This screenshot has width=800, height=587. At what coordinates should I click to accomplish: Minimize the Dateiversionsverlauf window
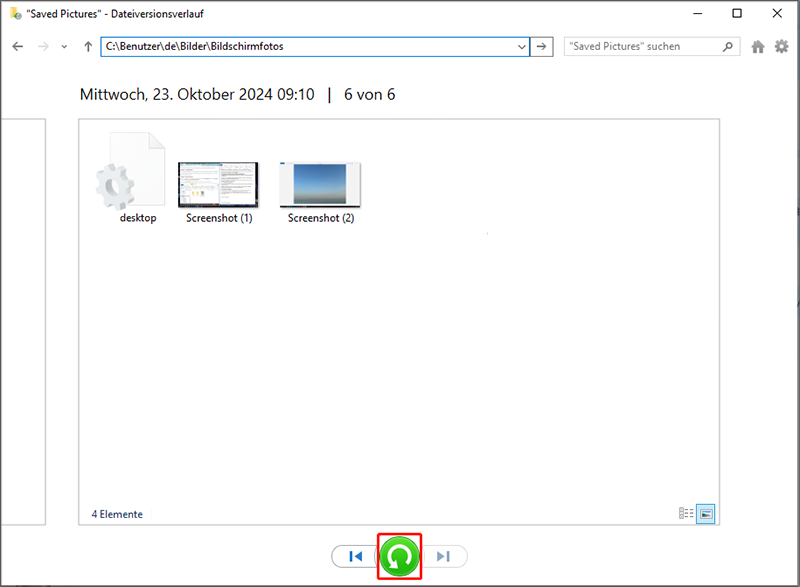697,13
